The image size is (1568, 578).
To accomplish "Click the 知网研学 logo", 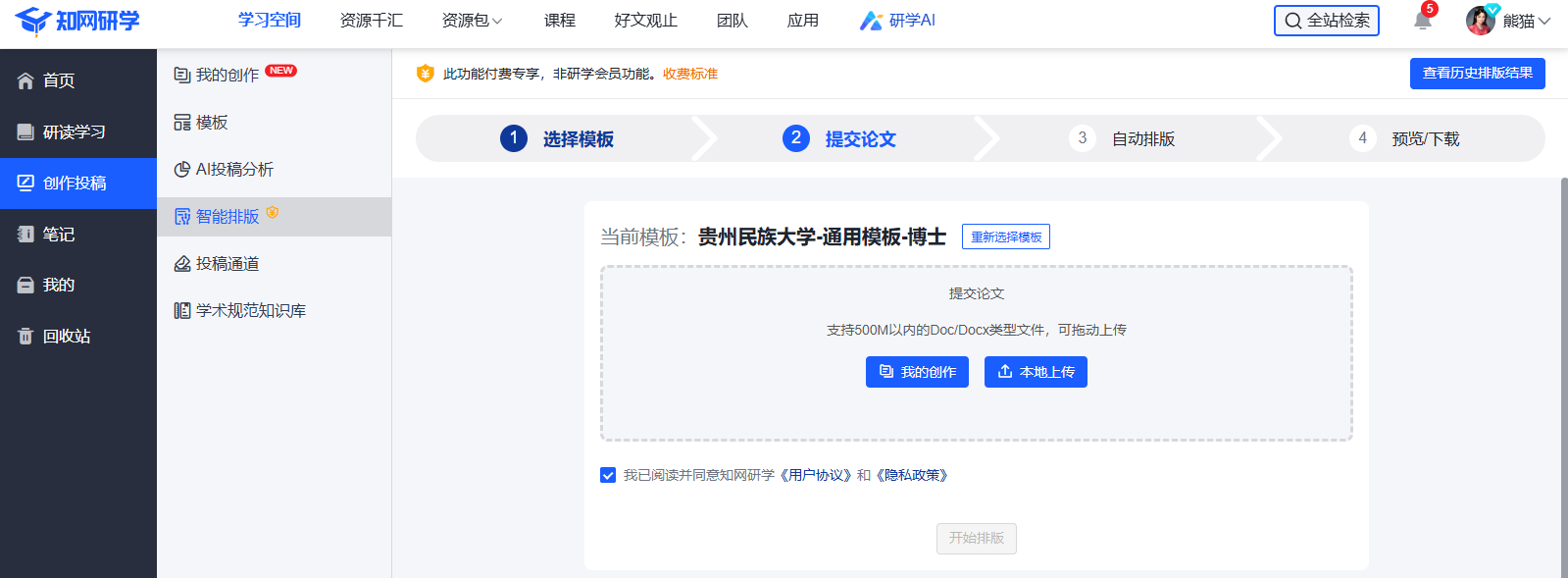I will click(77, 21).
